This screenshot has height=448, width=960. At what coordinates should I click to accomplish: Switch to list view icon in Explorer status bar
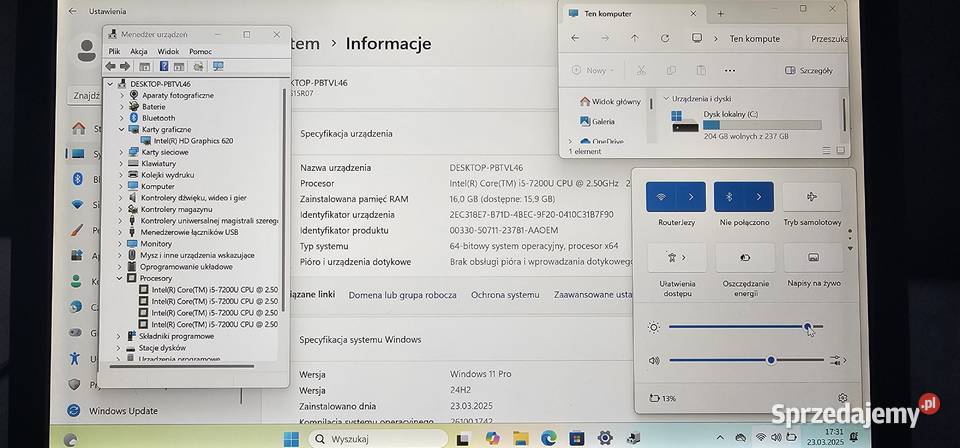[827, 150]
